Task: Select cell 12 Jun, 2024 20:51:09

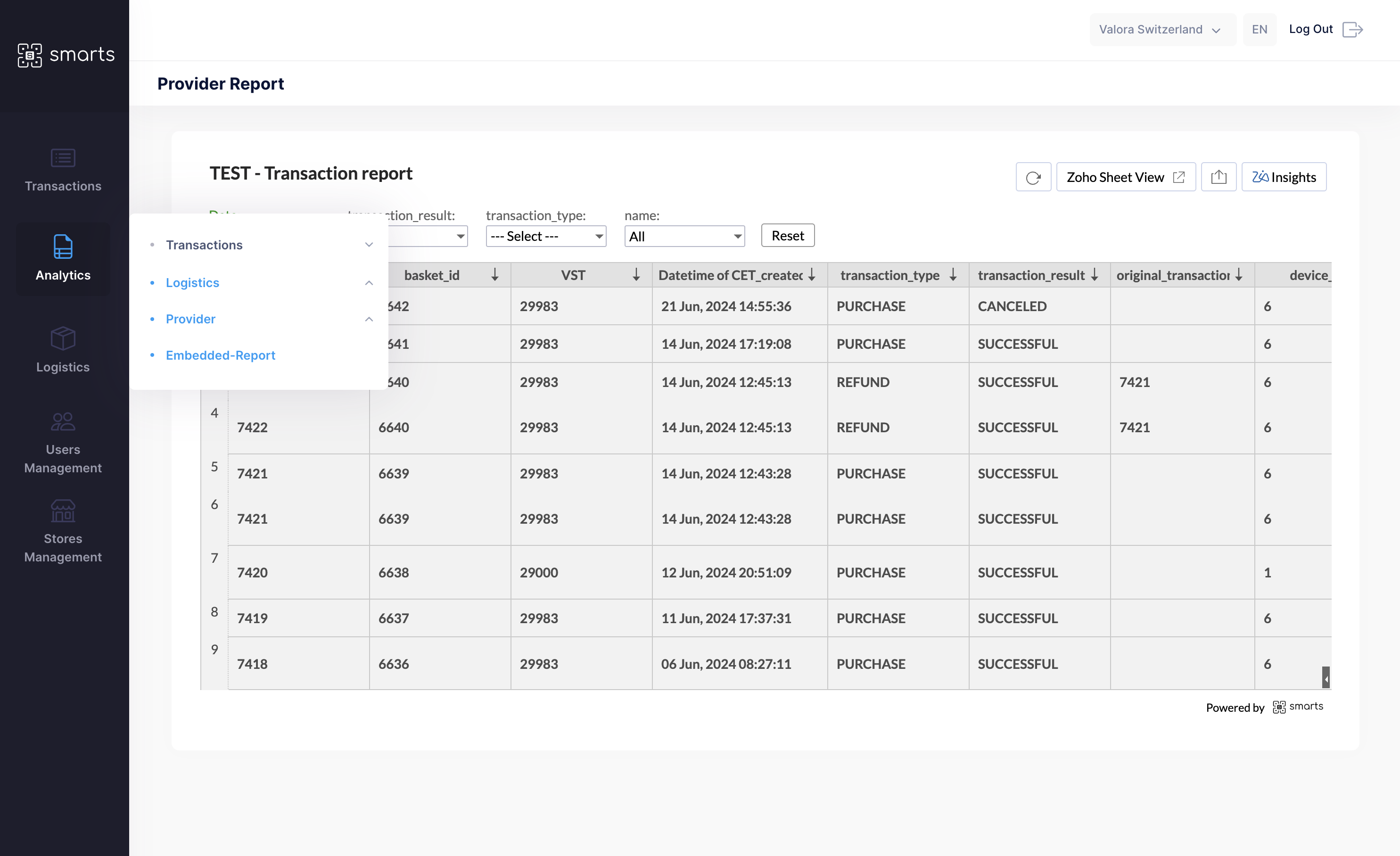Action: point(739,572)
